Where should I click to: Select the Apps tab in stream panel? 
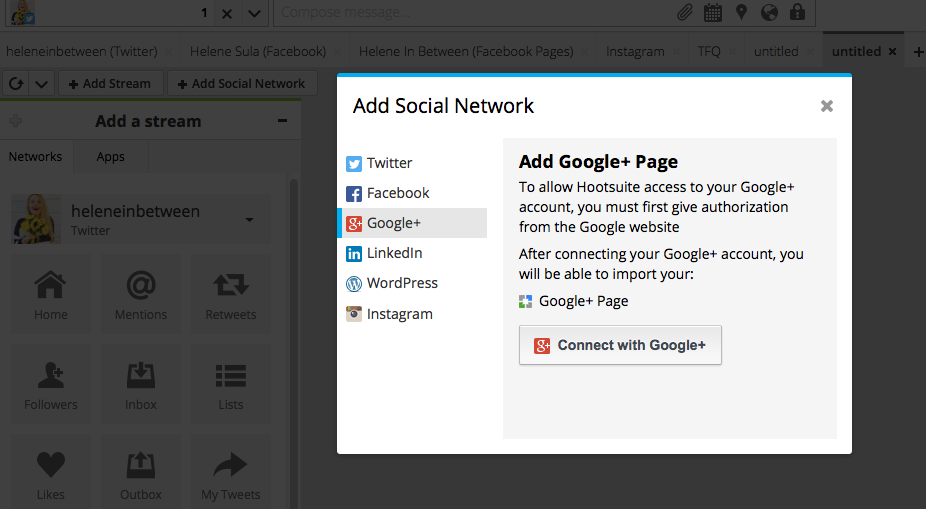pos(110,156)
